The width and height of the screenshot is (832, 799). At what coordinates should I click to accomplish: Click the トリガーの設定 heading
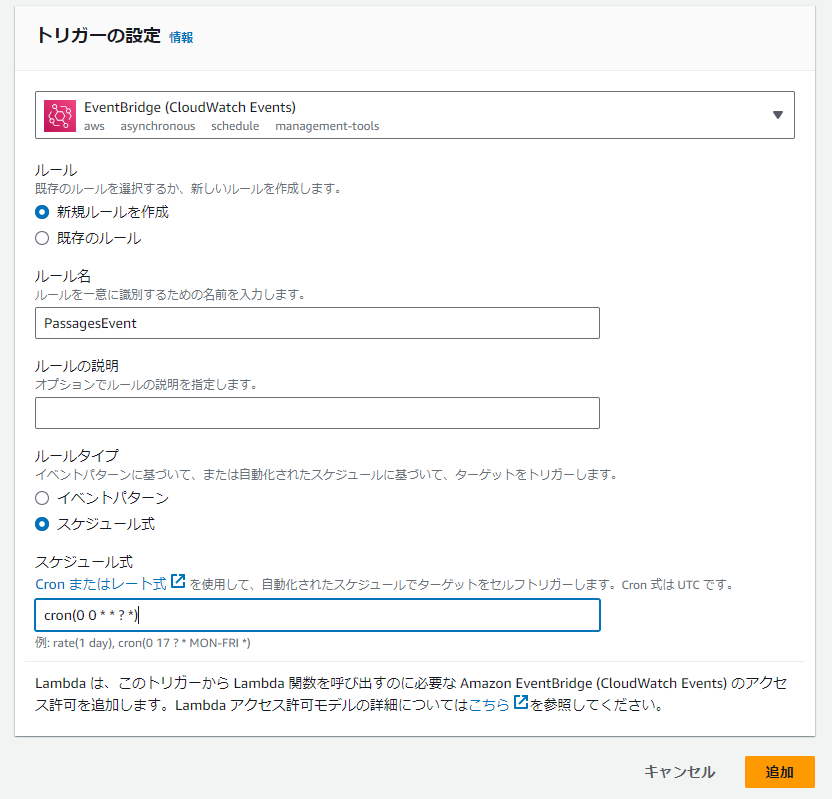coord(98,36)
